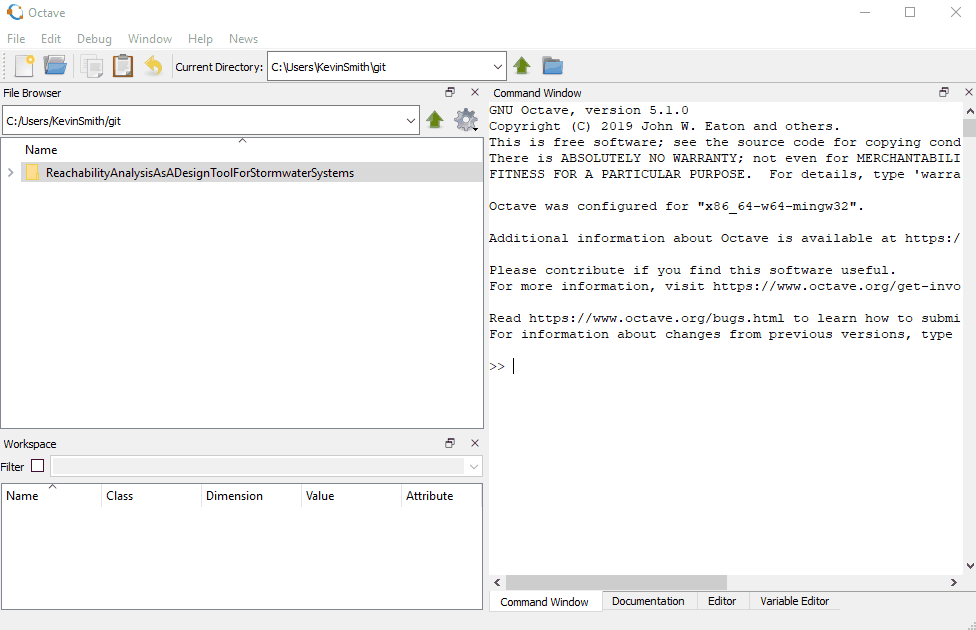Go to parent directory in File Browser
976x630 pixels.
434,119
